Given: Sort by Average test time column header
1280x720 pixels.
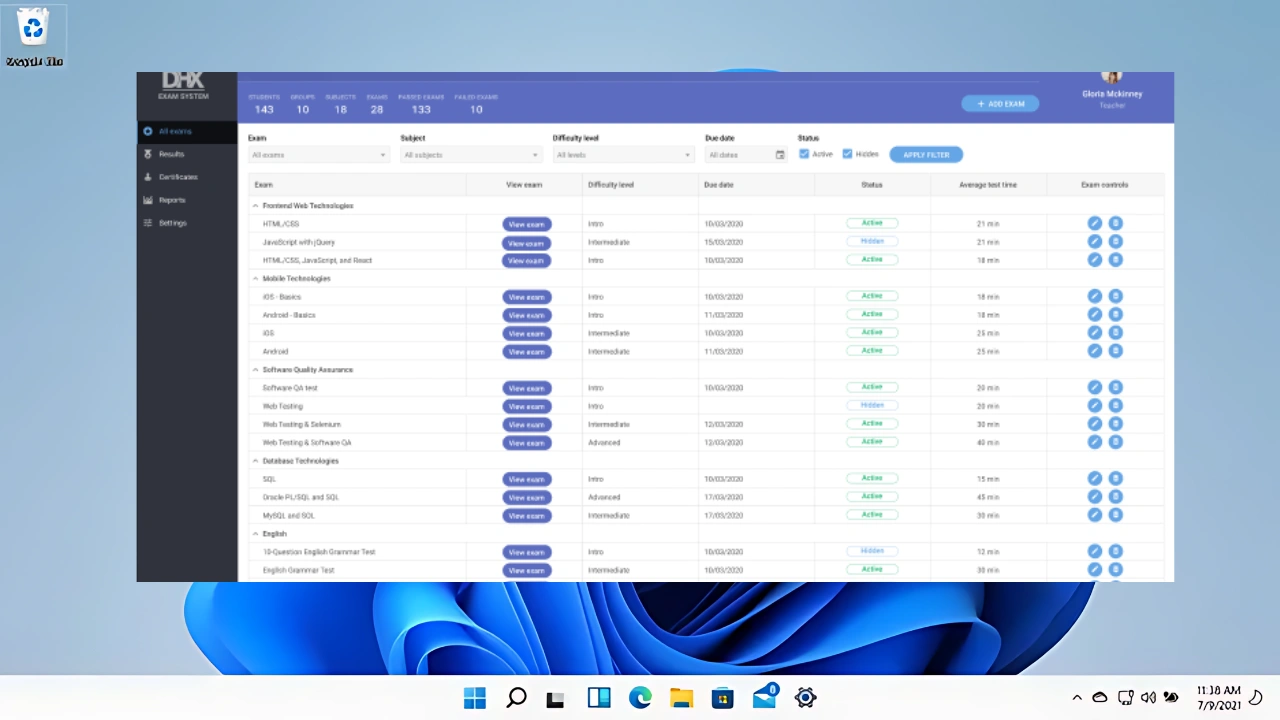Looking at the screenshot, I should tap(988, 185).
